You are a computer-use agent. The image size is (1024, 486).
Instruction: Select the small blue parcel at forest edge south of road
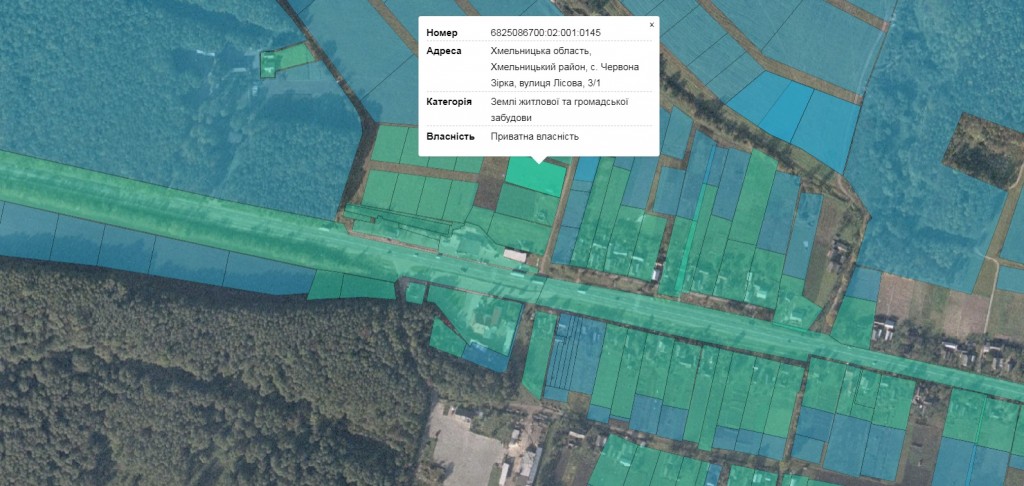click(x=486, y=357)
